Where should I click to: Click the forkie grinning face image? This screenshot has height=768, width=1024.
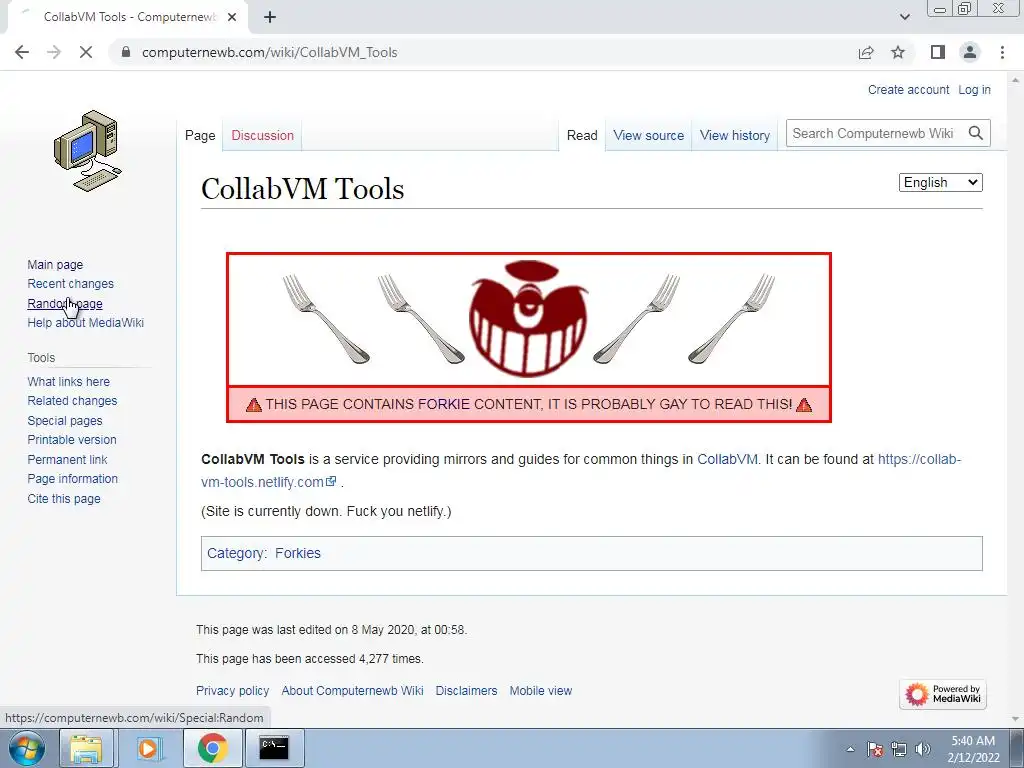(x=528, y=319)
